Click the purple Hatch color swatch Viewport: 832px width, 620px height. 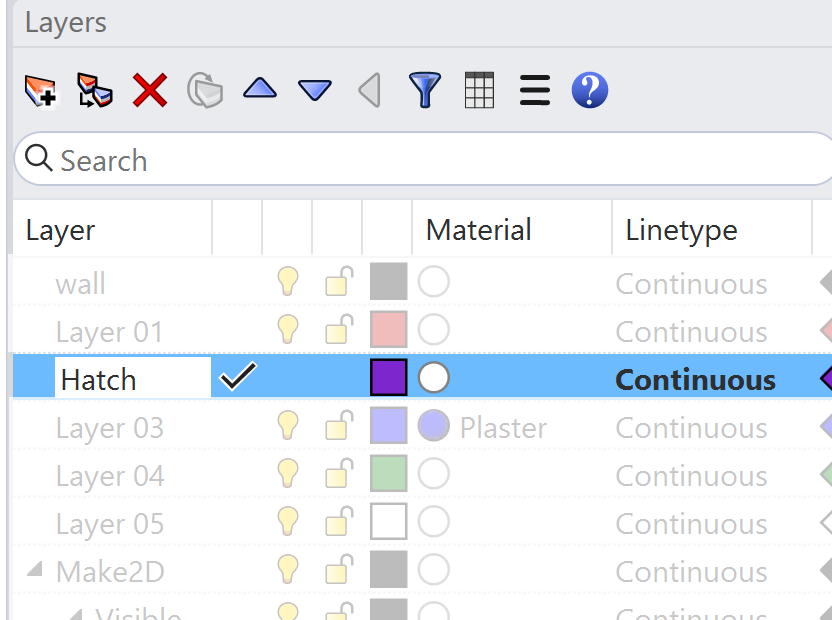pos(388,379)
